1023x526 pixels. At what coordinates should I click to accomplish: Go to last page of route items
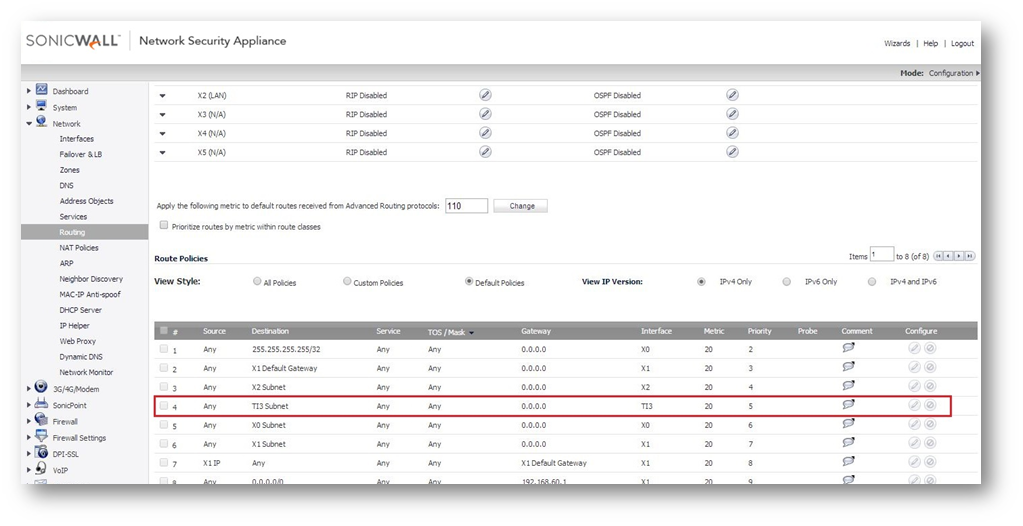click(x=970, y=256)
